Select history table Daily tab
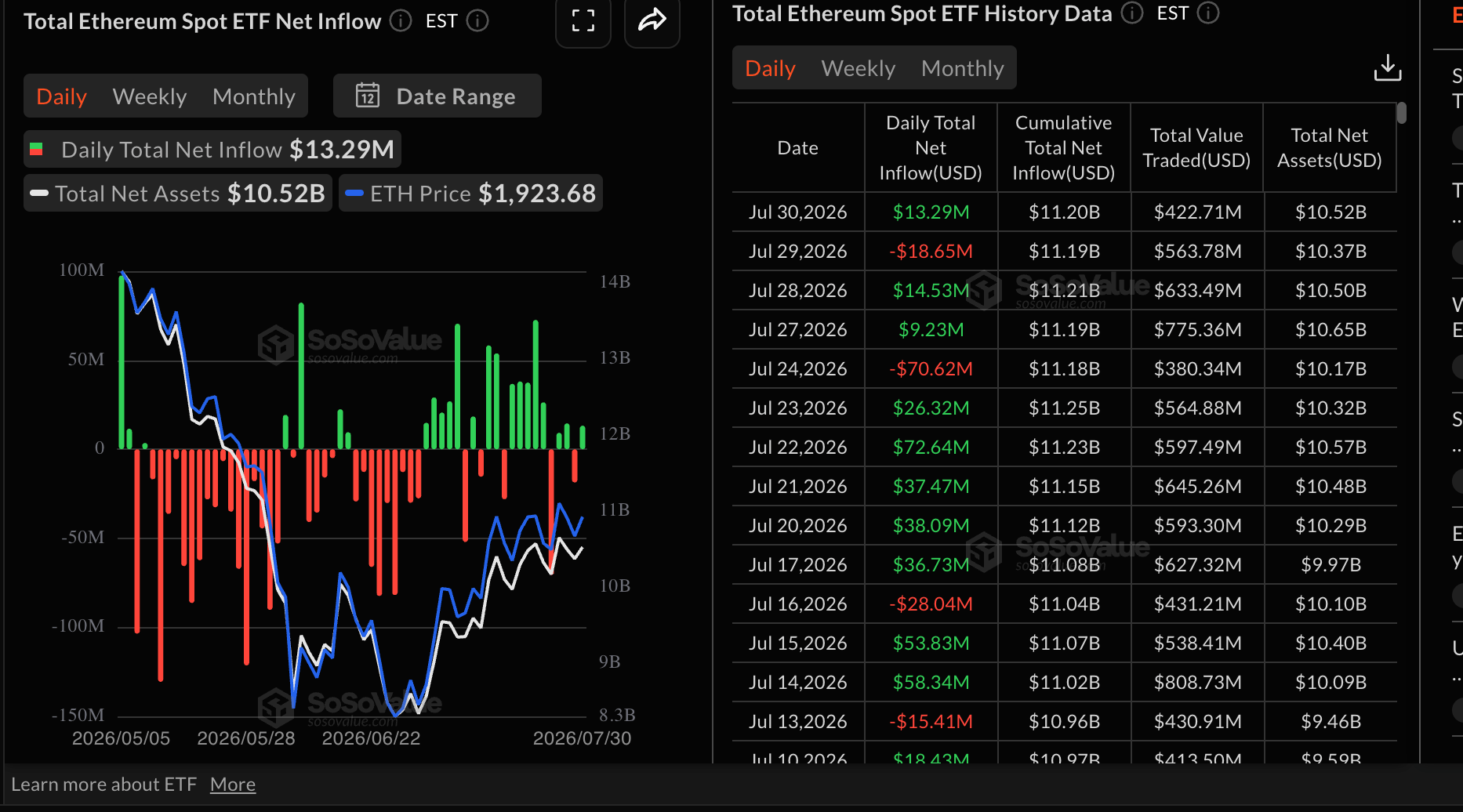 [x=770, y=68]
